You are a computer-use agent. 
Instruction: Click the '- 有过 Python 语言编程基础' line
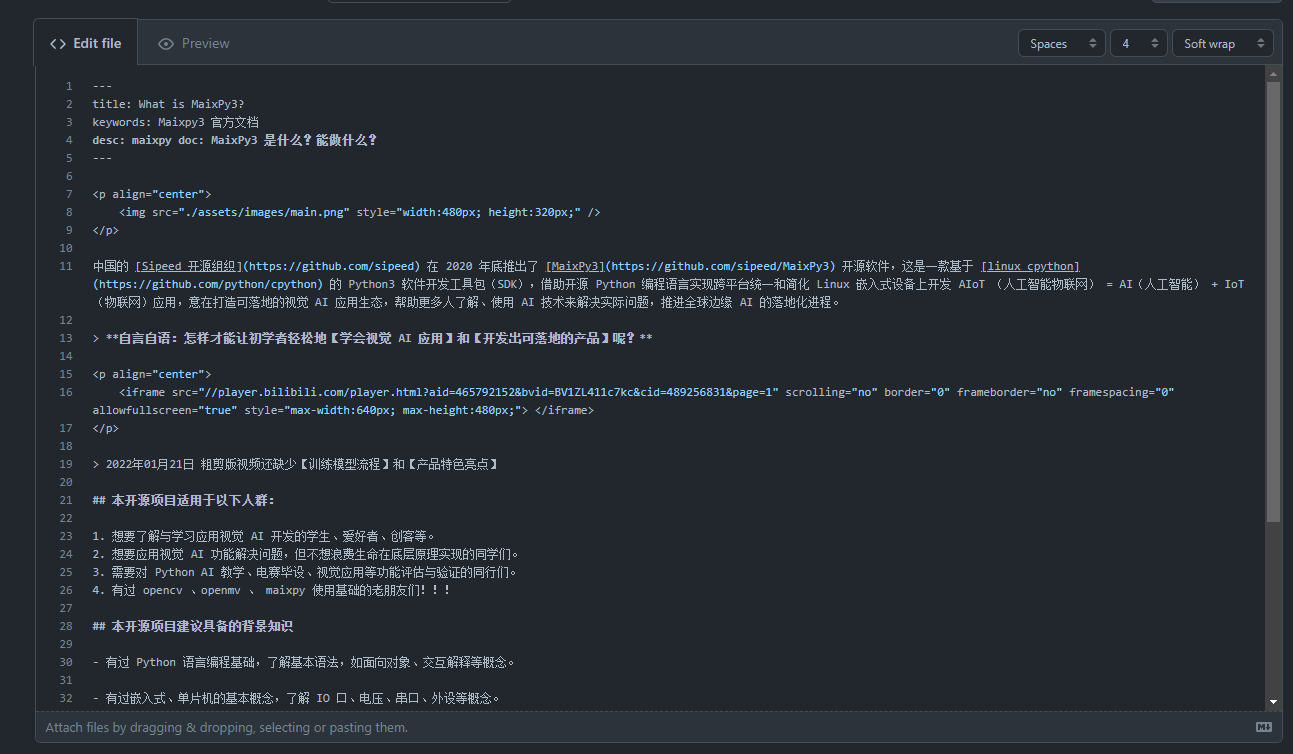click(x=303, y=662)
